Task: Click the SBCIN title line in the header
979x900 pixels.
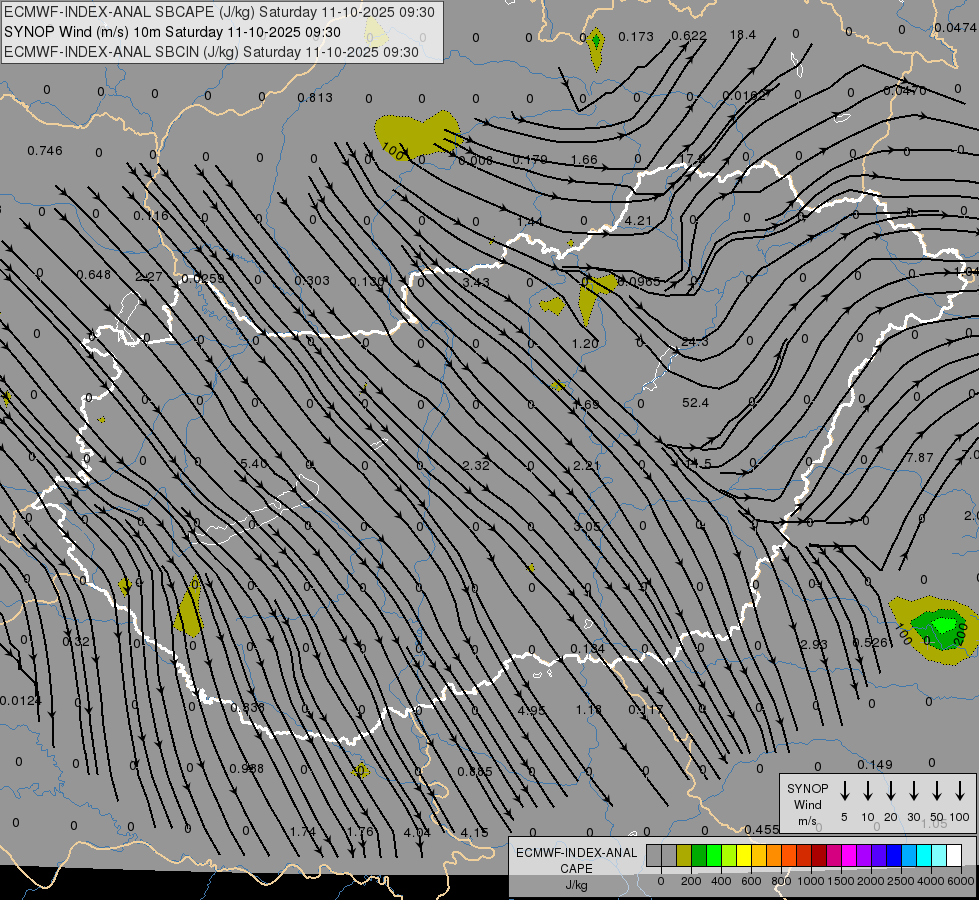Action: coord(211,52)
